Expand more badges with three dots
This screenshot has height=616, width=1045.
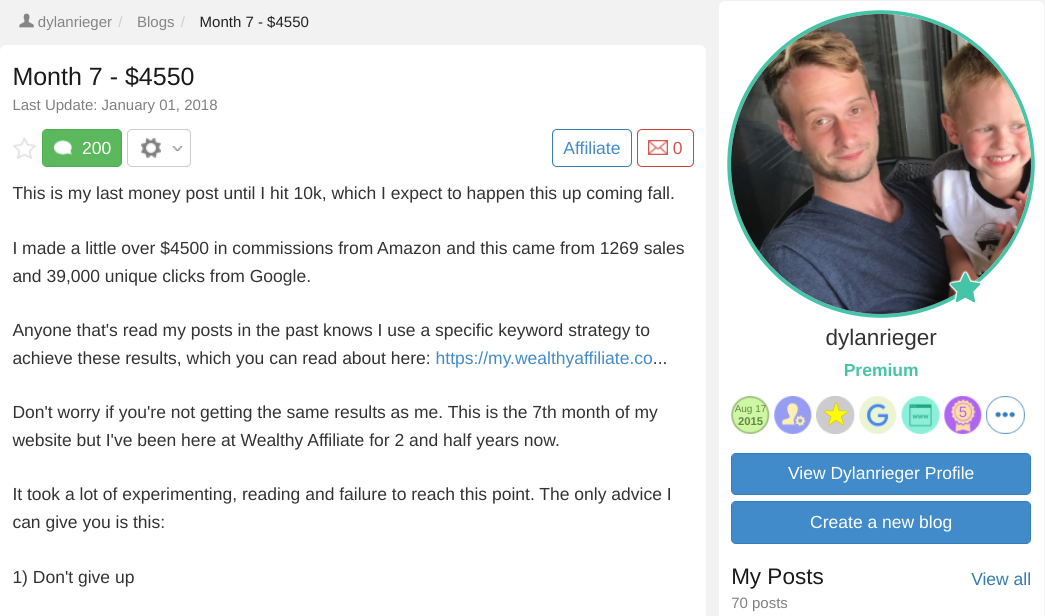coord(1005,415)
